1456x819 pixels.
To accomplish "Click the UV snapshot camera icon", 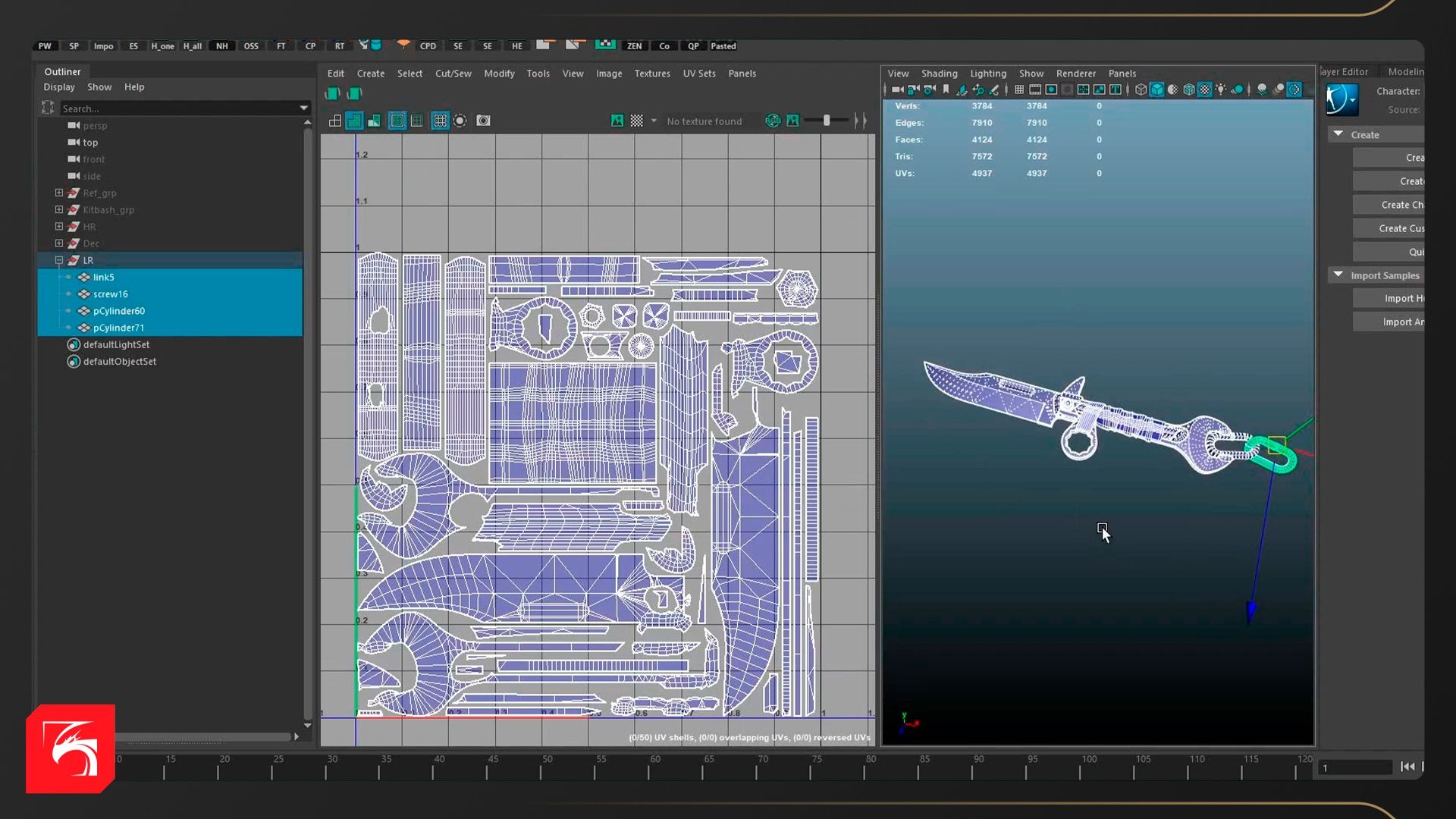I will coord(483,121).
